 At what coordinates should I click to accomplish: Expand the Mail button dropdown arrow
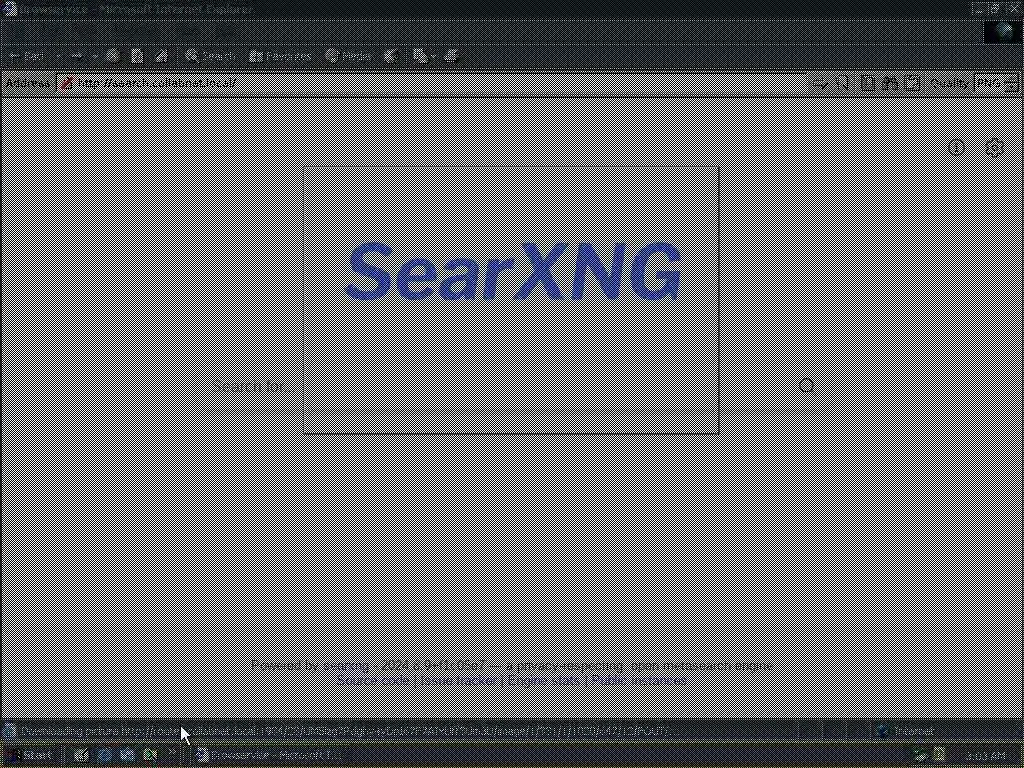(434, 56)
